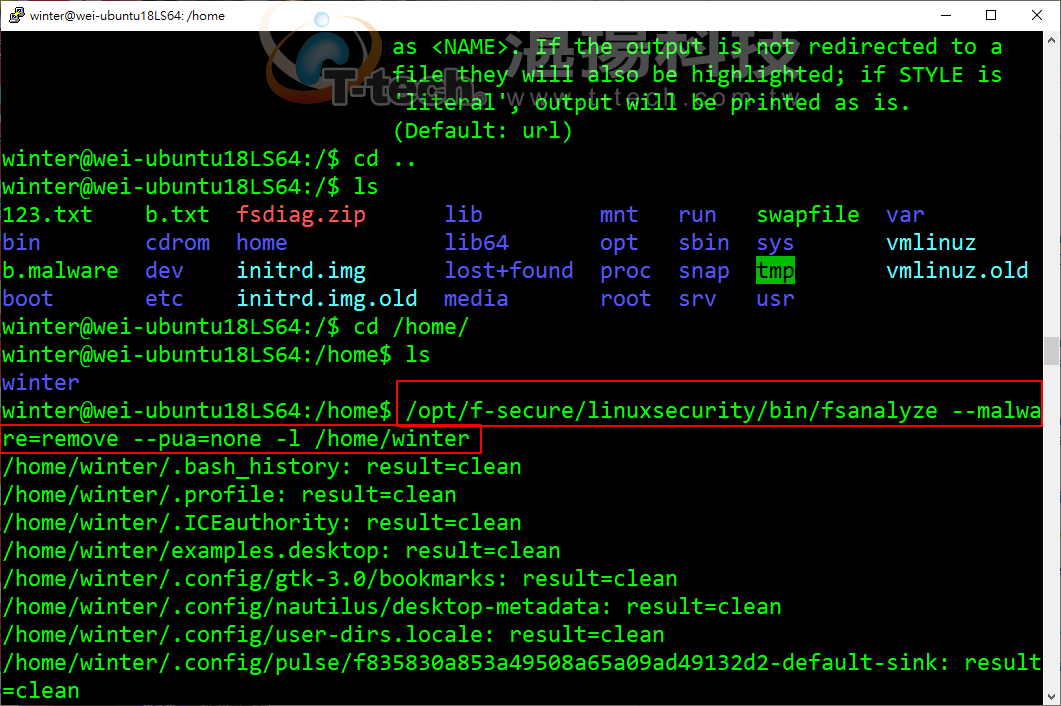Click the 'mnt' directory name
The width and height of the screenshot is (1061, 706).
[619, 215]
